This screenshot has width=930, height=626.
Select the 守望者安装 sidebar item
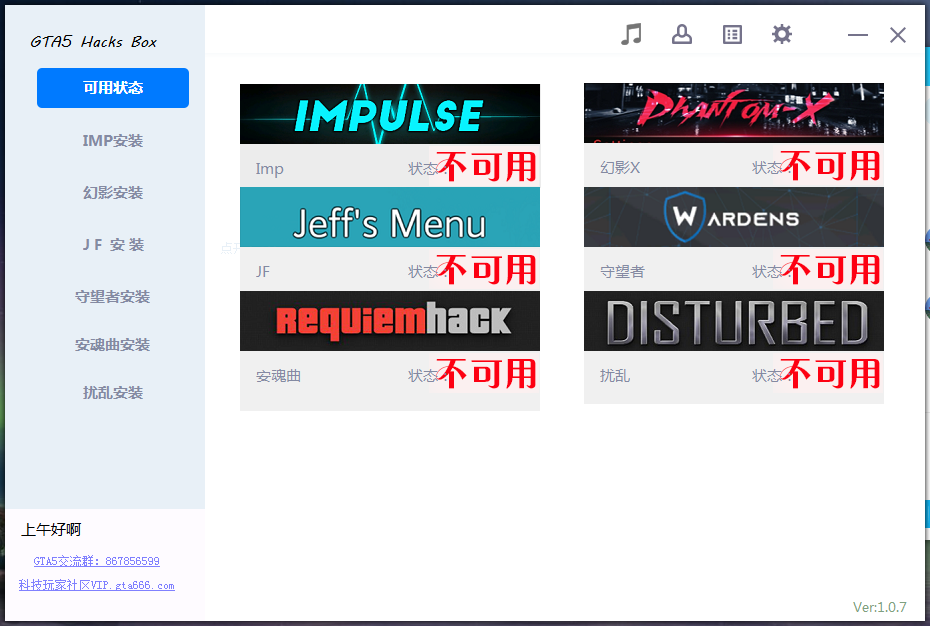pyautogui.click(x=113, y=297)
